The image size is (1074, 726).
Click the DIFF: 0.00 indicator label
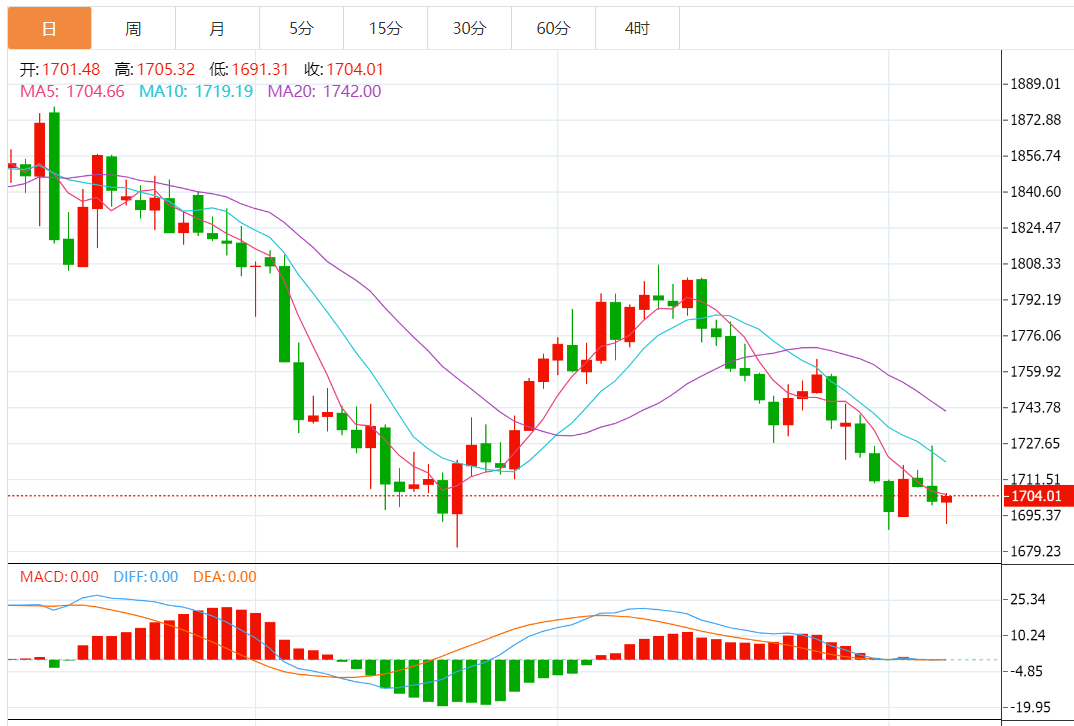tap(146, 577)
